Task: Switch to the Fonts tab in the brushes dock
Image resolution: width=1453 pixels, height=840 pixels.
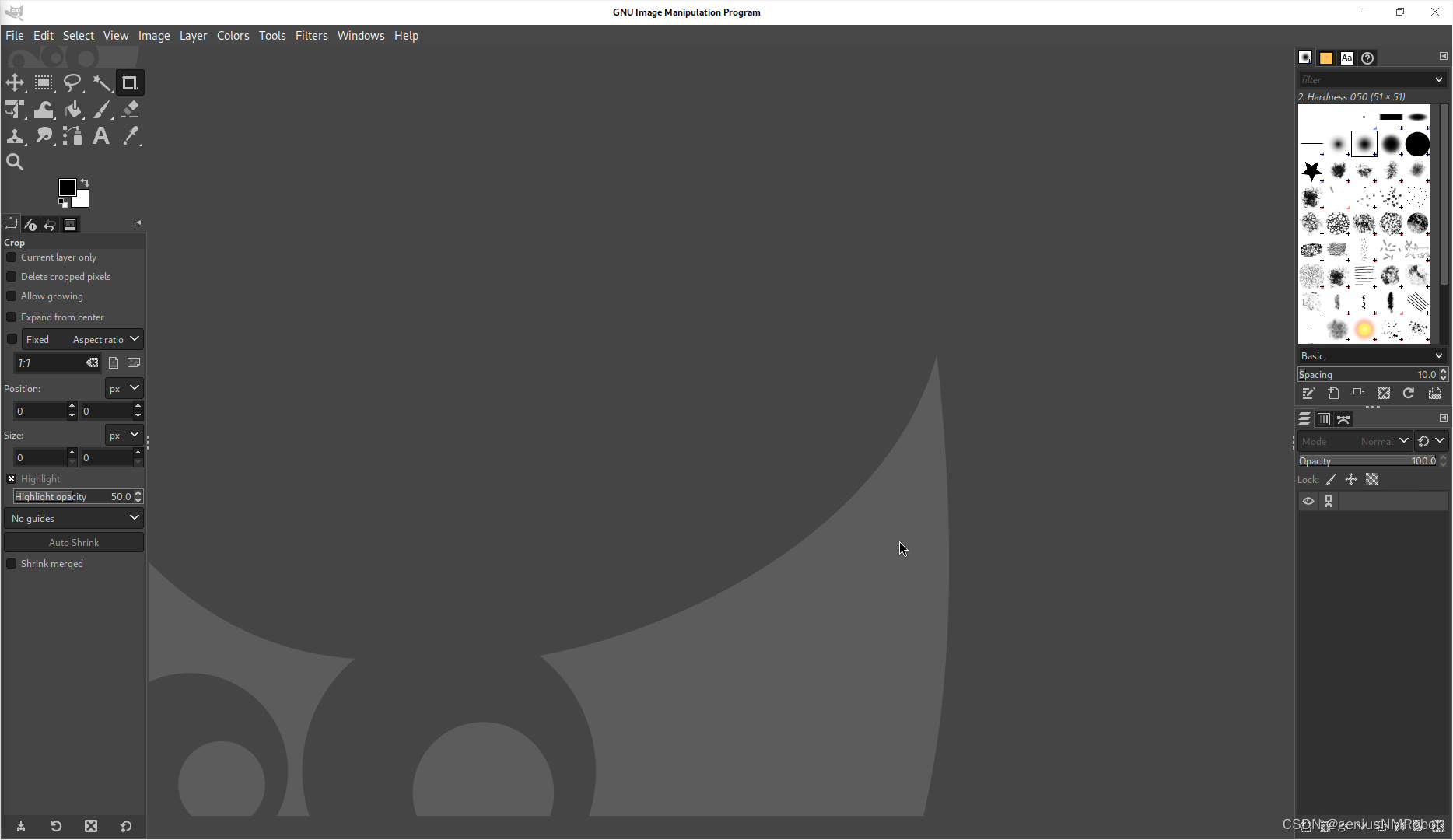Action: tap(1347, 58)
